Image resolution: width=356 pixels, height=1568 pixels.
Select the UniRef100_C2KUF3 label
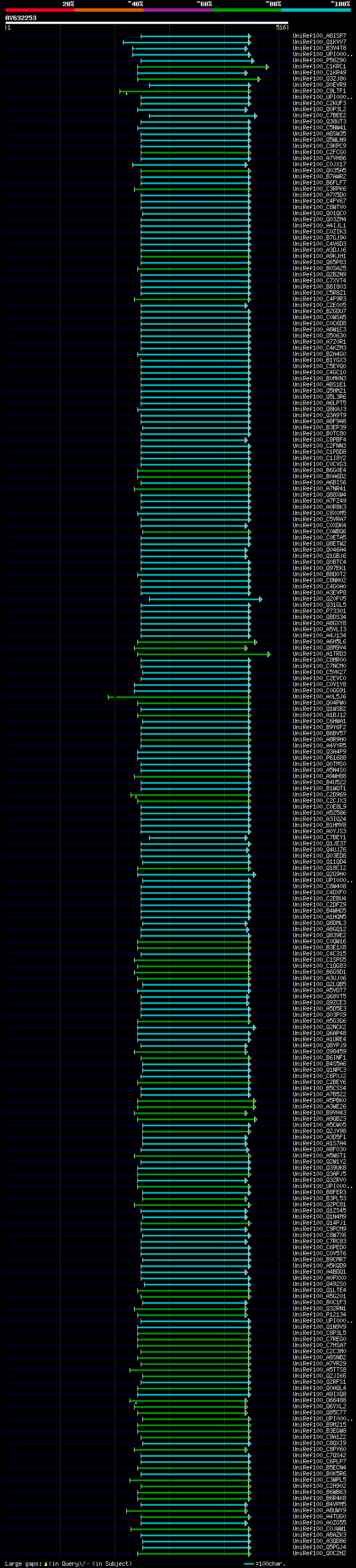[319, 103]
